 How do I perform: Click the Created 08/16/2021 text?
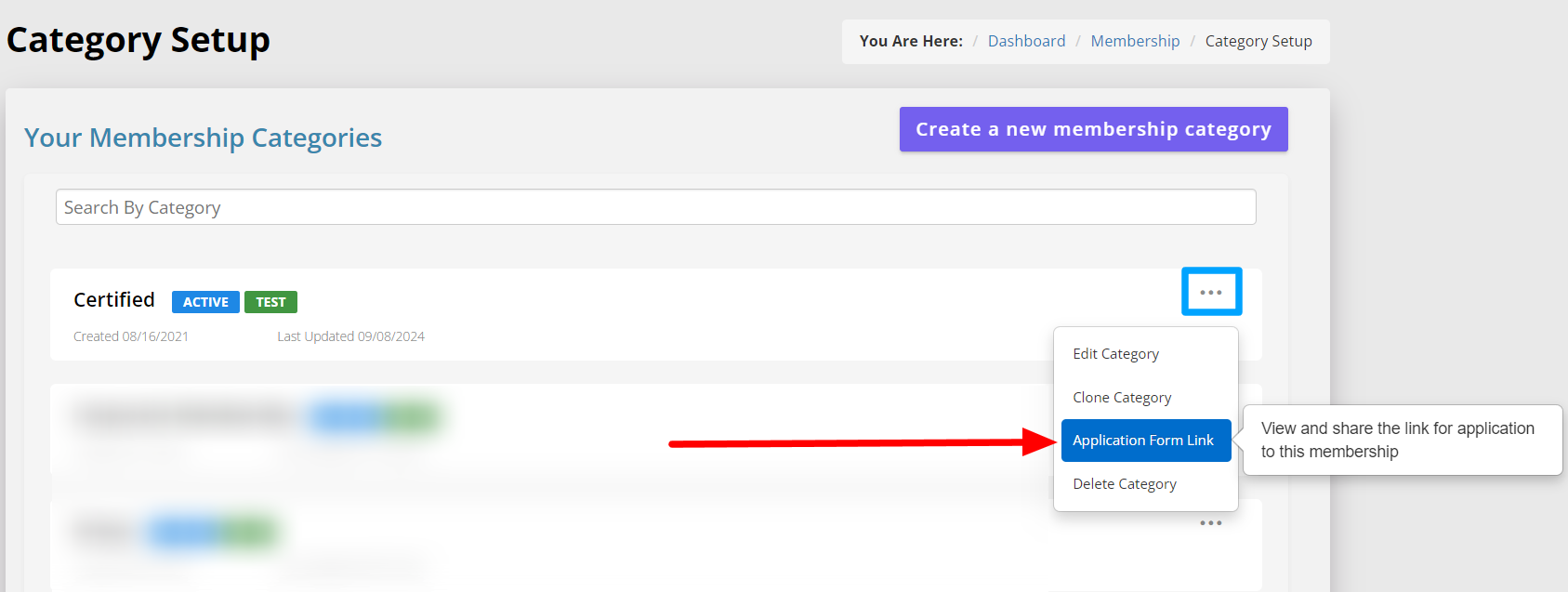(x=131, y=336)
